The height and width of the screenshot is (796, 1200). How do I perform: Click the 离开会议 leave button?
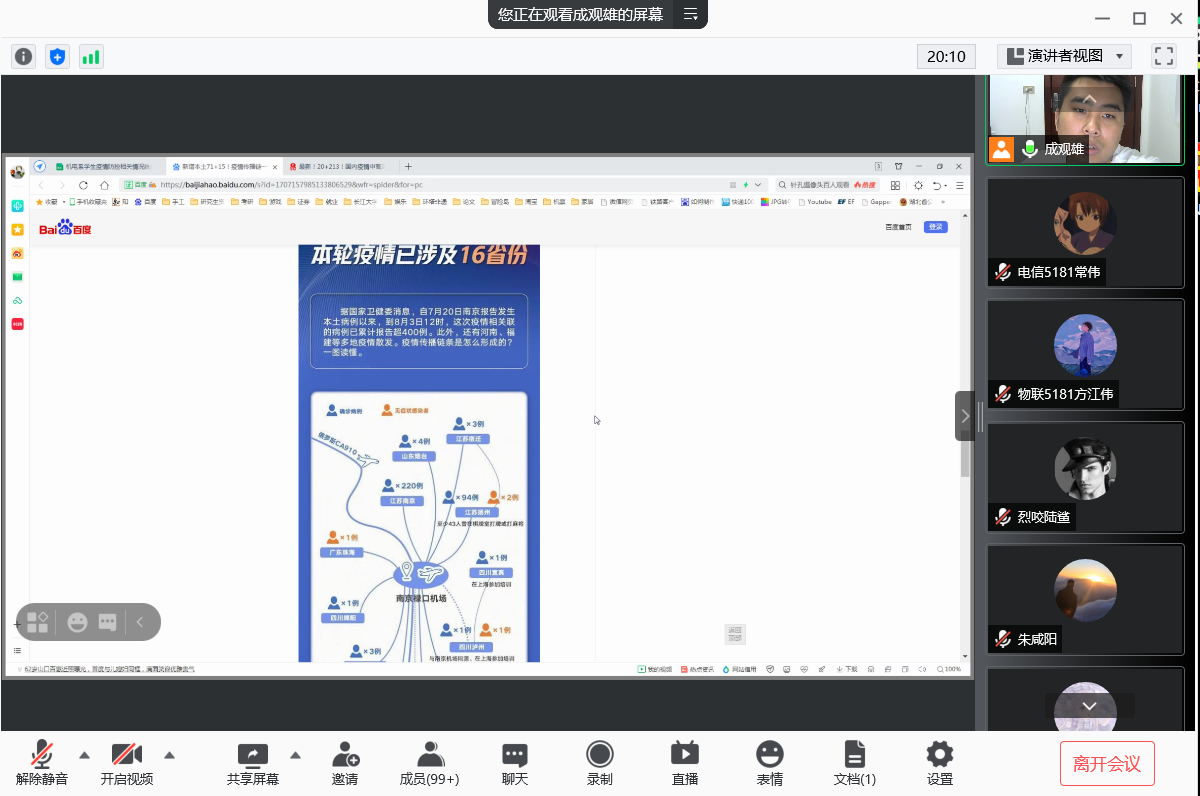(x=1107, y=764)
